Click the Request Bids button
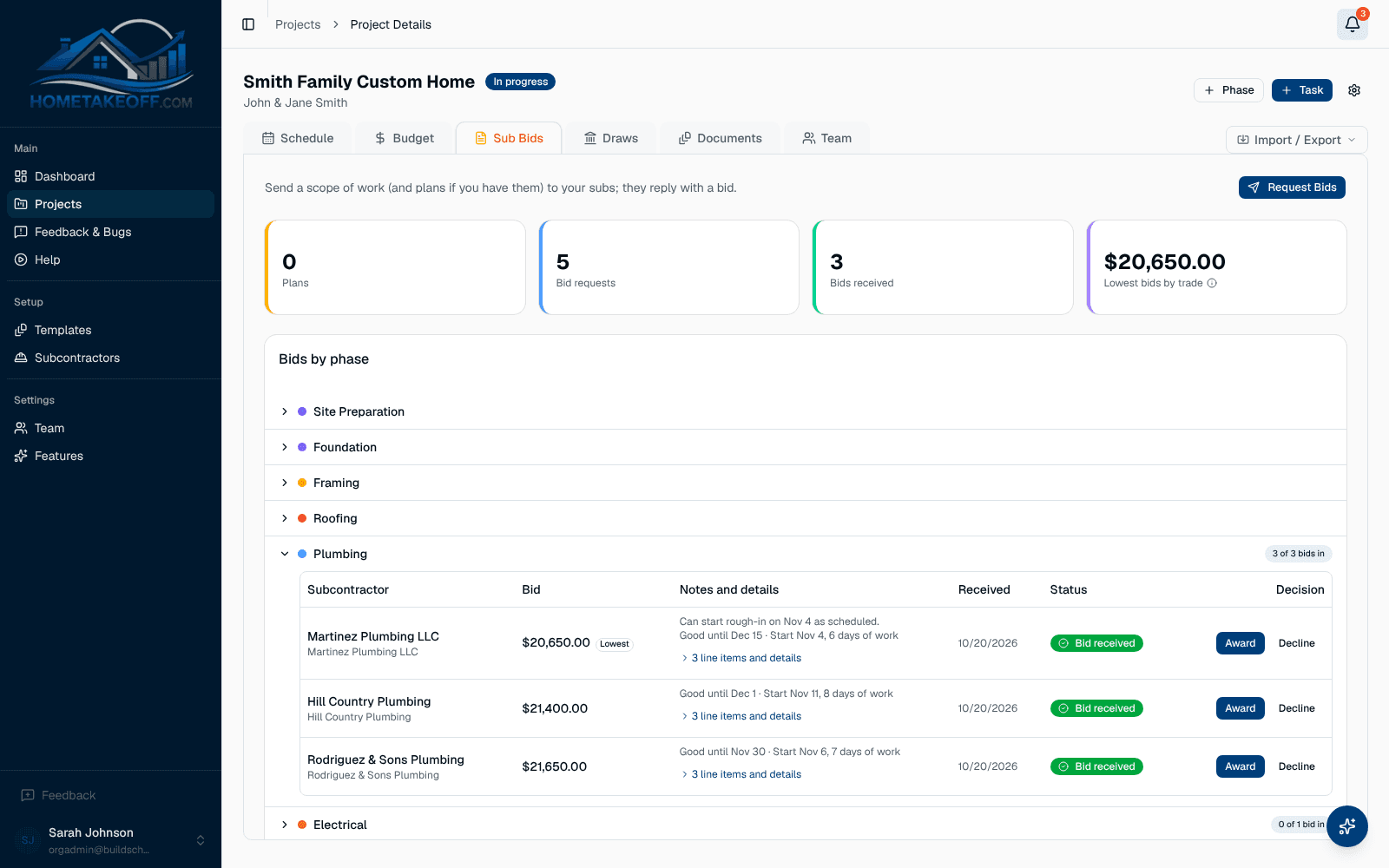This screenshot has height=868, width=1389. tap(1292, 187)
